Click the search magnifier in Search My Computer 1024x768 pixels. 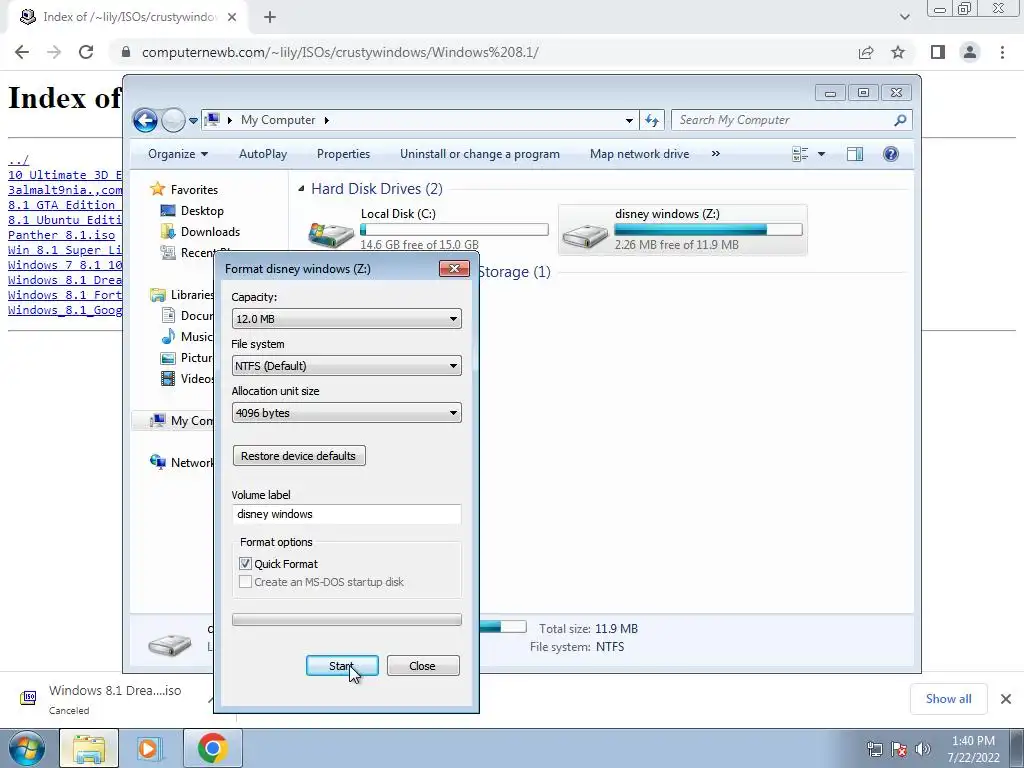click(x=900, y=120)
